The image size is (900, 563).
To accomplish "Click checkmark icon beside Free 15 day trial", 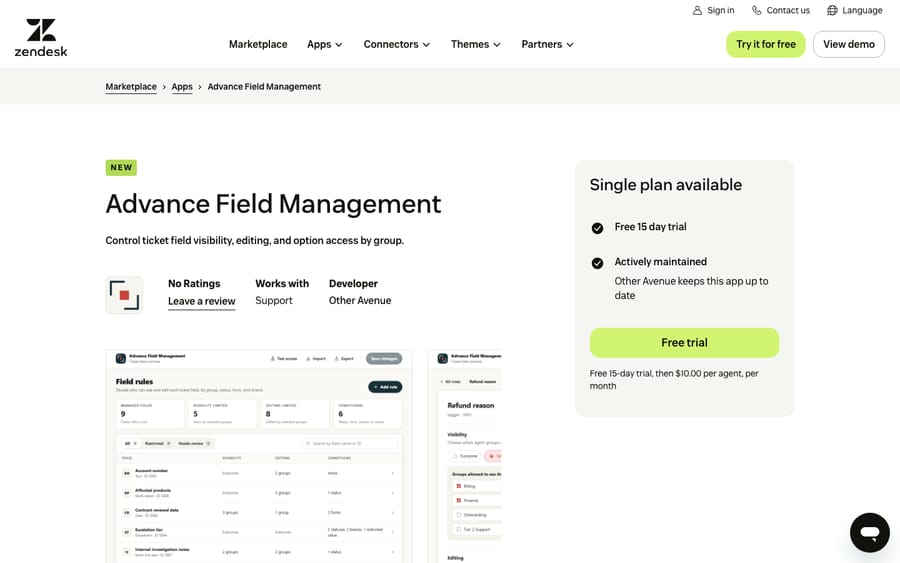I will click(x=597, y=228).
